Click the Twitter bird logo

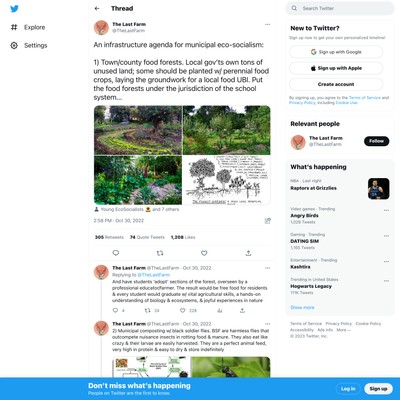[x=14, y=9]
